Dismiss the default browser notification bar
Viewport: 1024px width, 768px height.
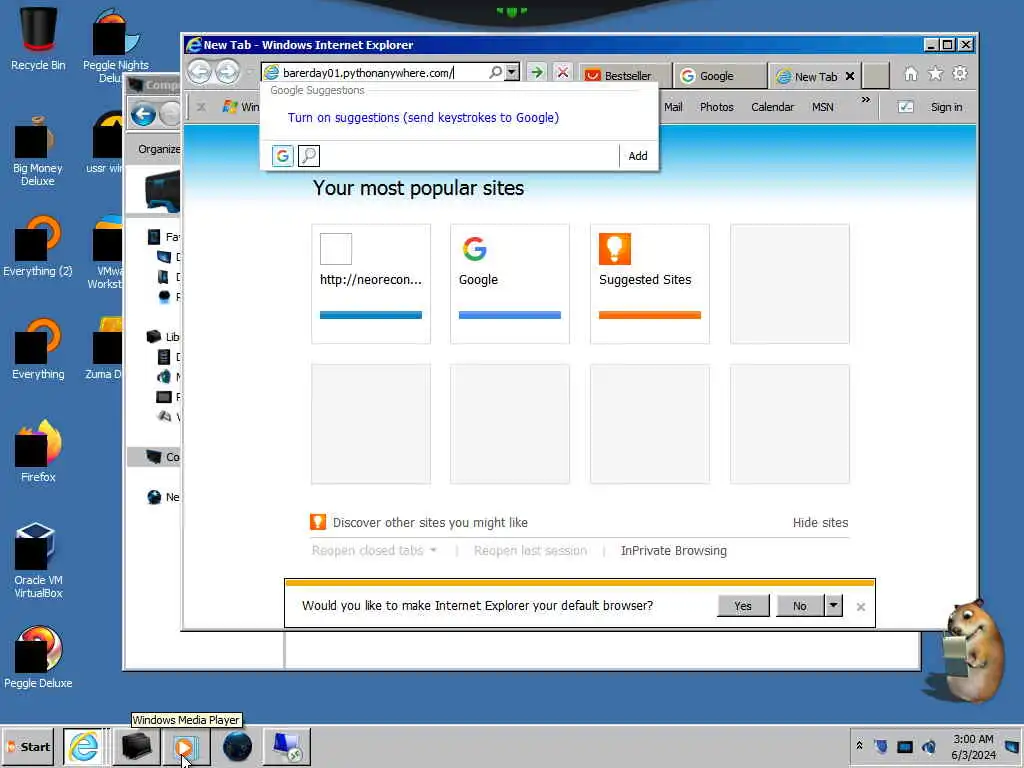(861, 607)
